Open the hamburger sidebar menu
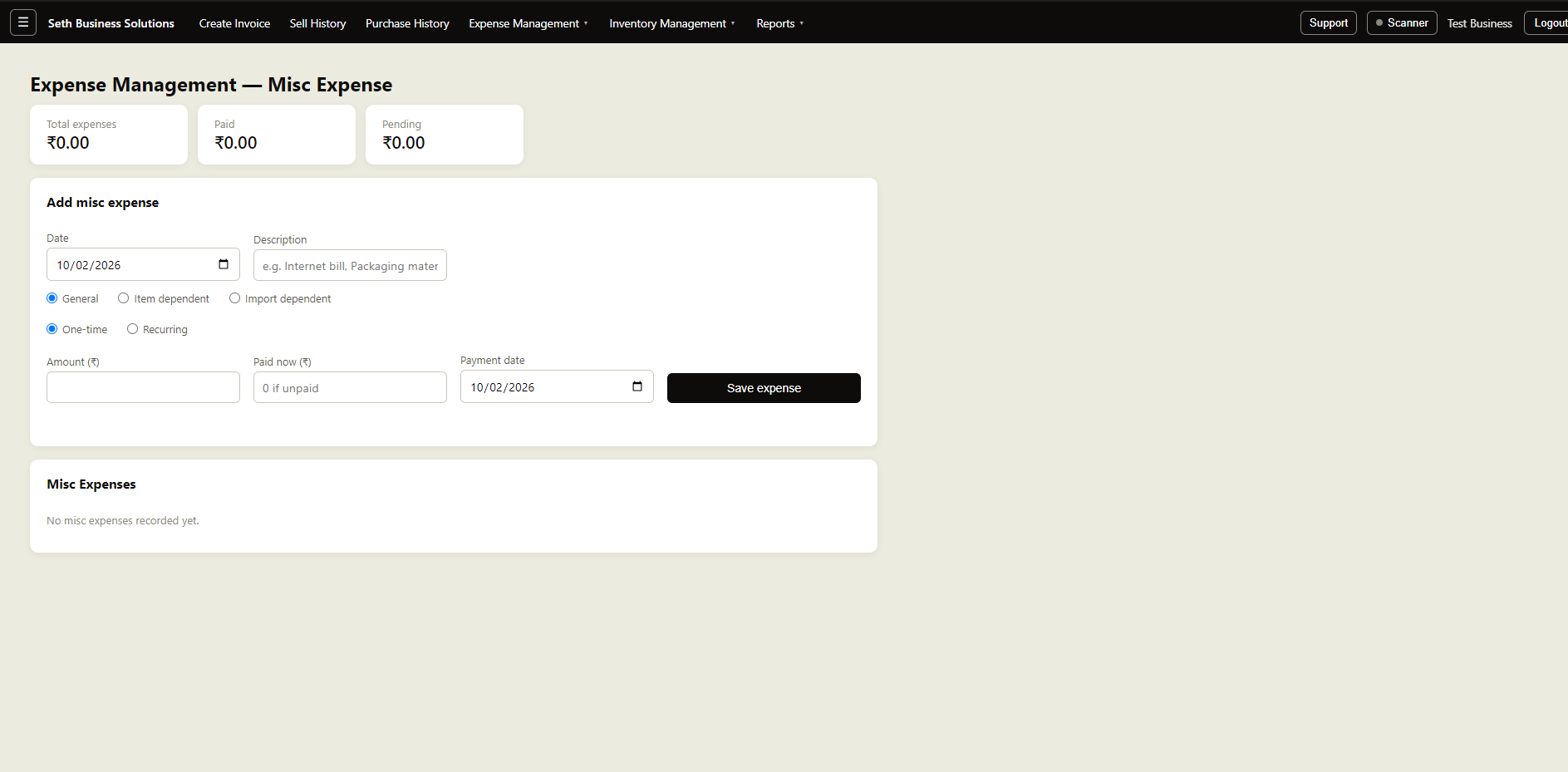This screenshot has width=1568, height=772. [23, 22]
